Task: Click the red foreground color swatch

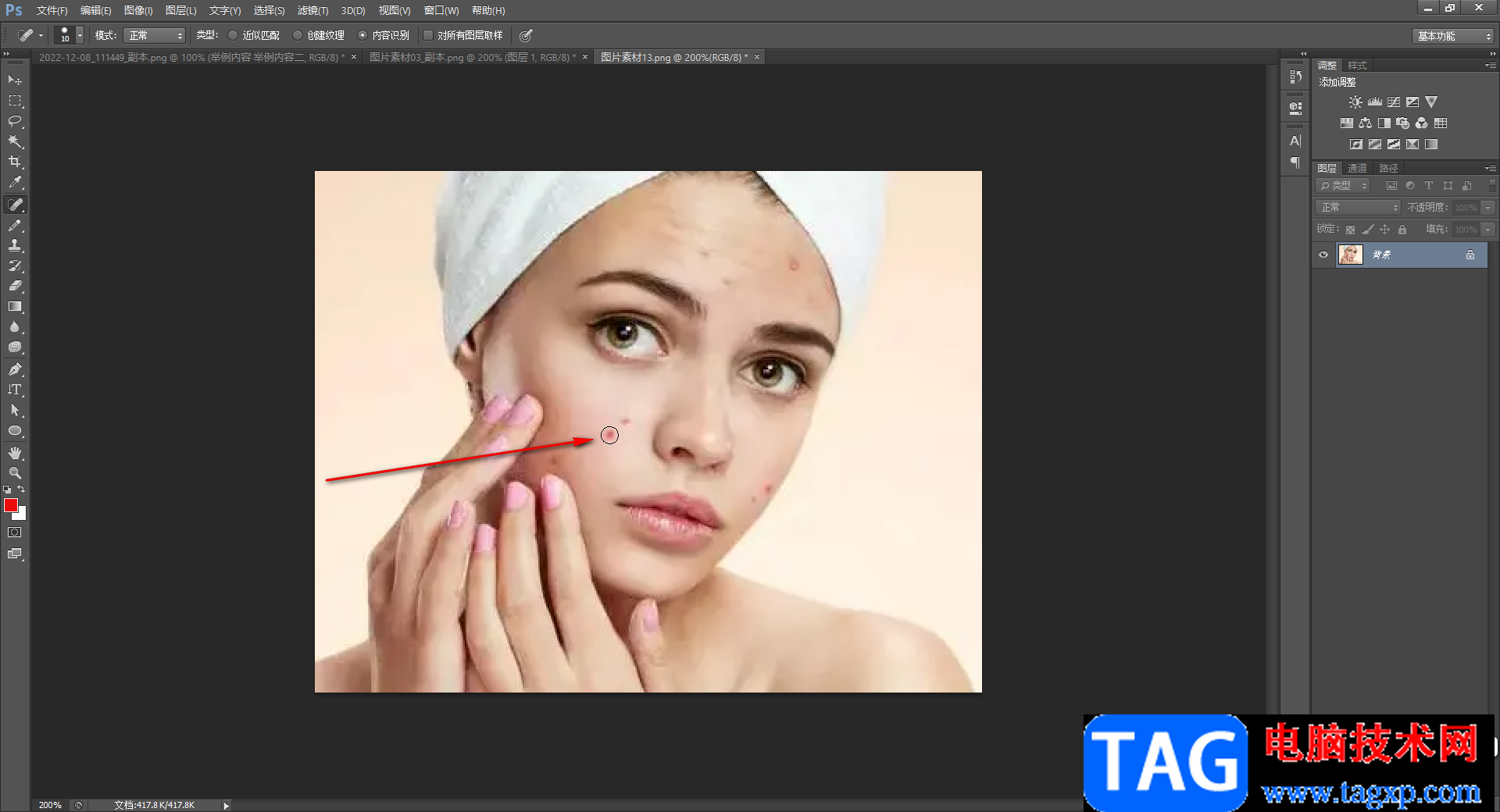Action: click(x=11, y=505)
